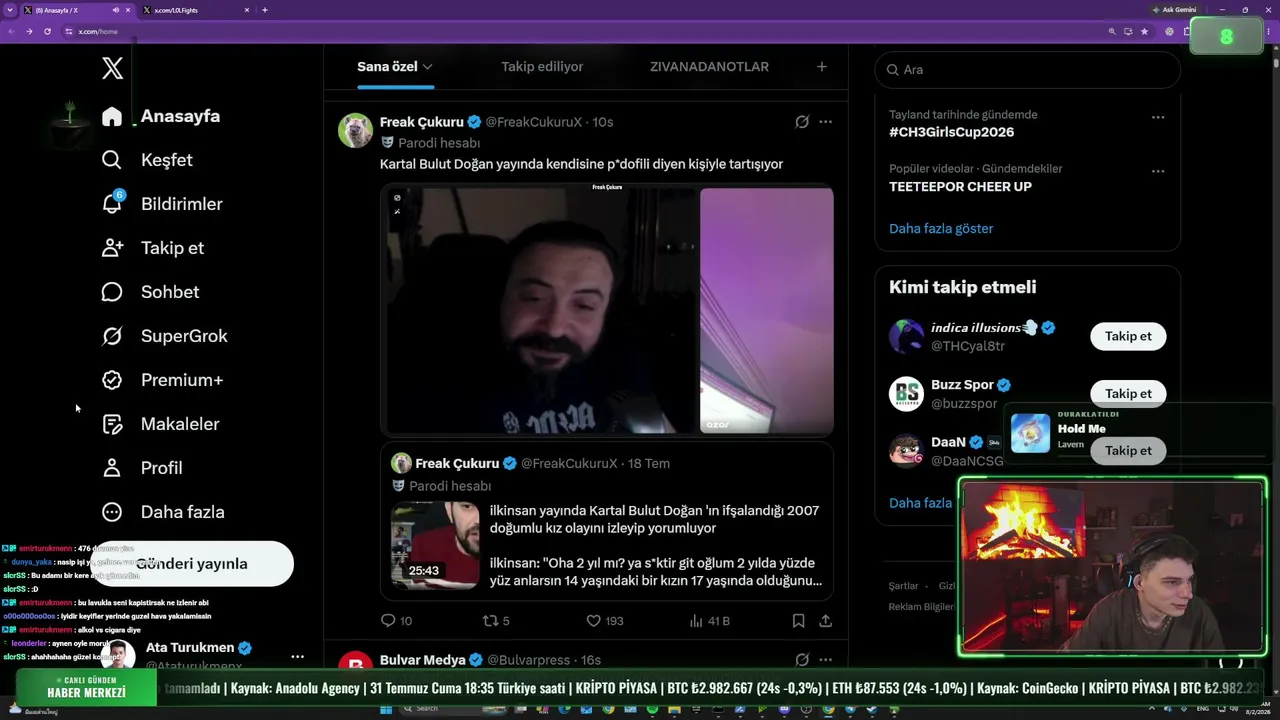Image resolution: width=1280 pixels, height=720 pixels.
Task: Open a new browser tab
Action: [265, 10]
